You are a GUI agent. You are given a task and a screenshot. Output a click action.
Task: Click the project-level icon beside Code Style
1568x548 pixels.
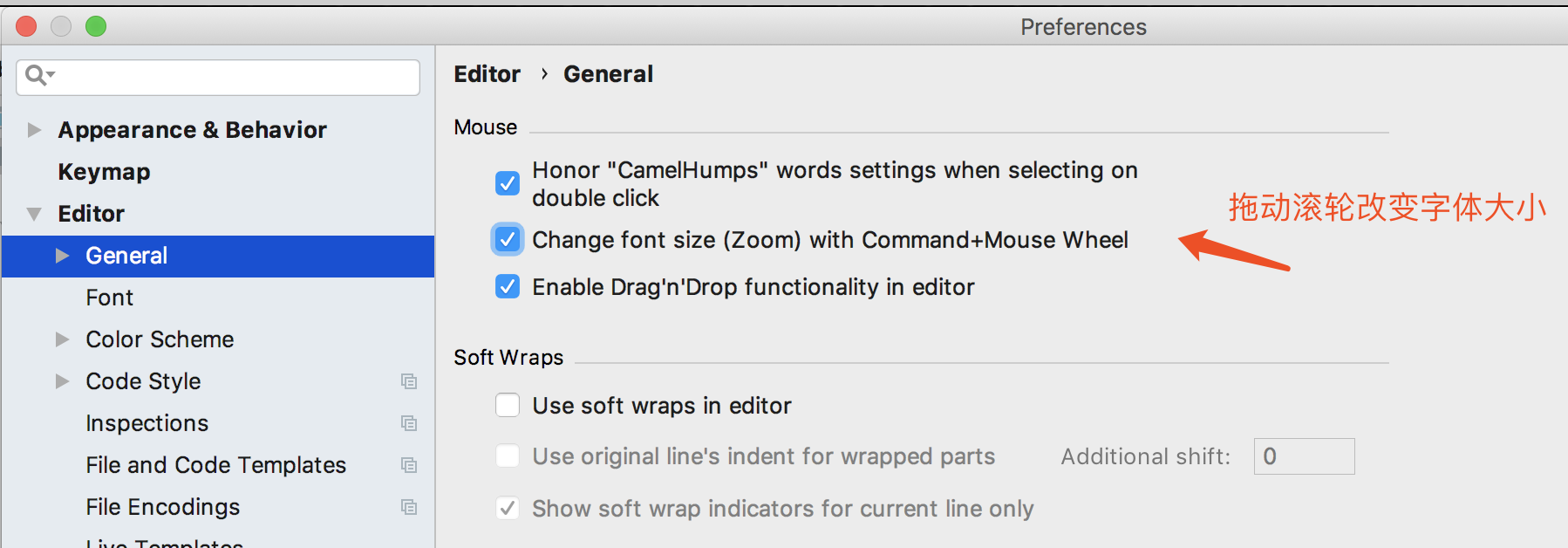click(408, 381)
